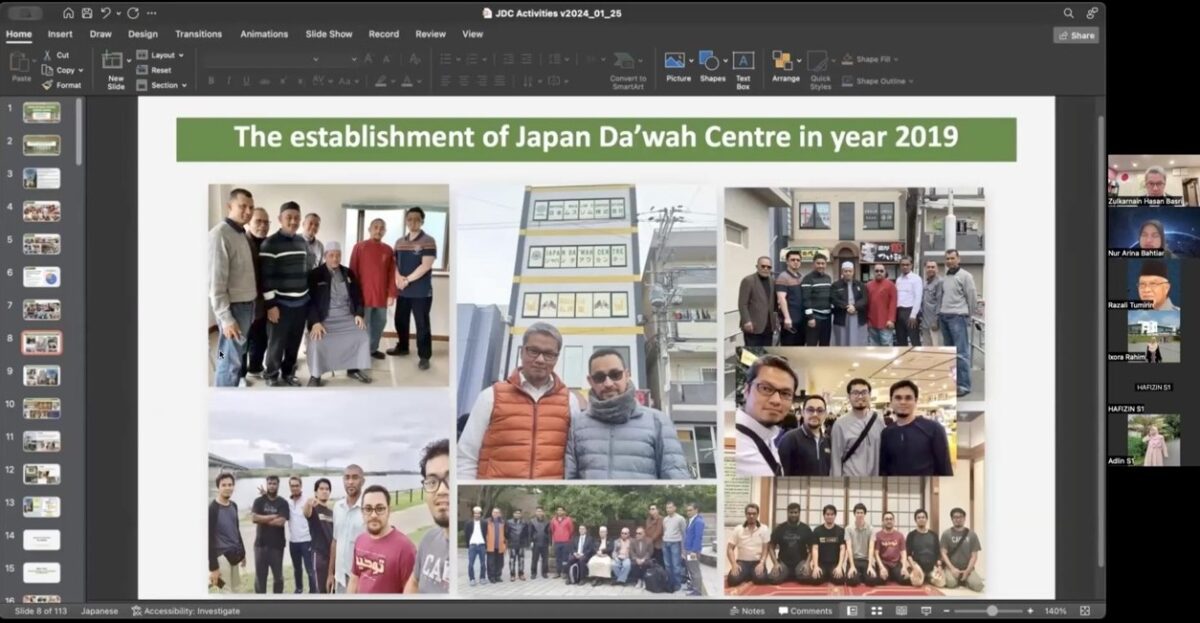Open the Record tab
The width and height of the screenshot is (1200, 623).
pyautogui.click(x=384, y=34)
